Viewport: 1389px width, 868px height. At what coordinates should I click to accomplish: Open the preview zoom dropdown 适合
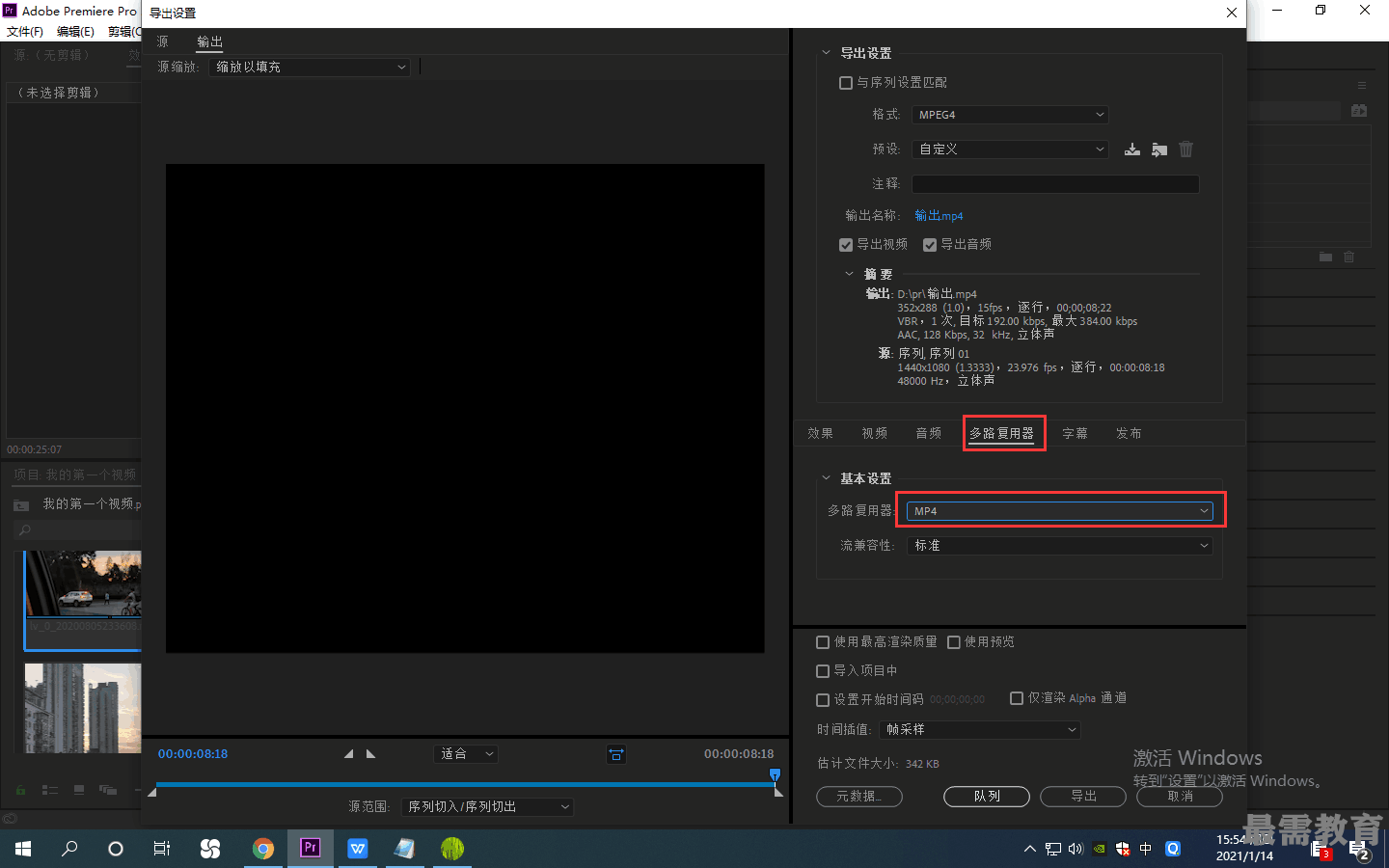click(x=466, y=754)
